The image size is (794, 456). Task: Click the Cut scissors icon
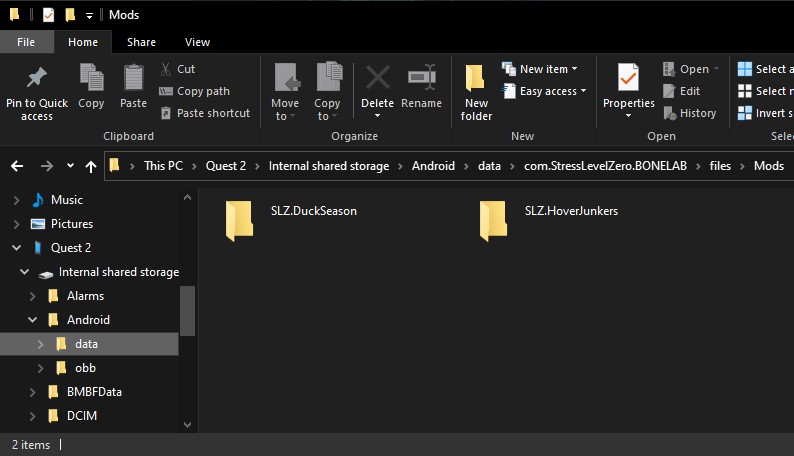click(166, 69)
